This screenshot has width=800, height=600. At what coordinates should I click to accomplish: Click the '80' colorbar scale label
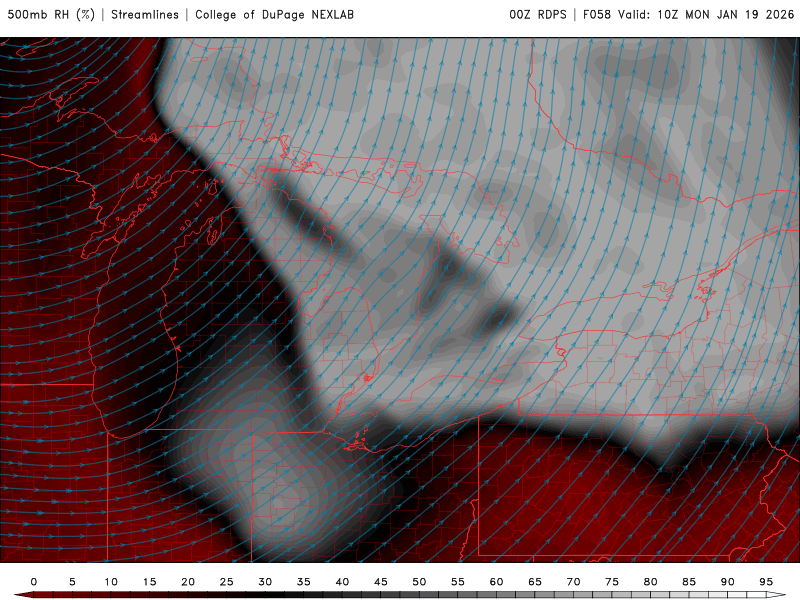[651, 582]
